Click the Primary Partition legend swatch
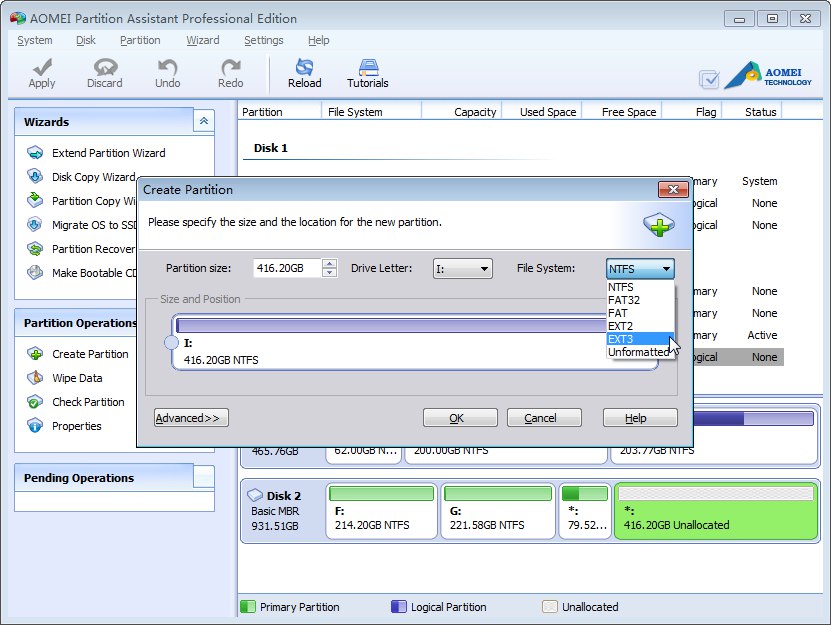 [247, 606]
